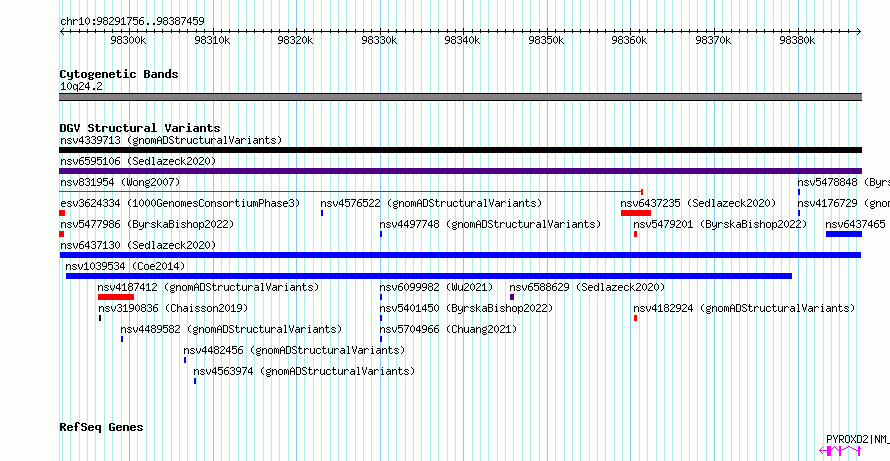Open the nsv5478848 variant label
This screenshot has height=461, width=890.
point(843,182)
